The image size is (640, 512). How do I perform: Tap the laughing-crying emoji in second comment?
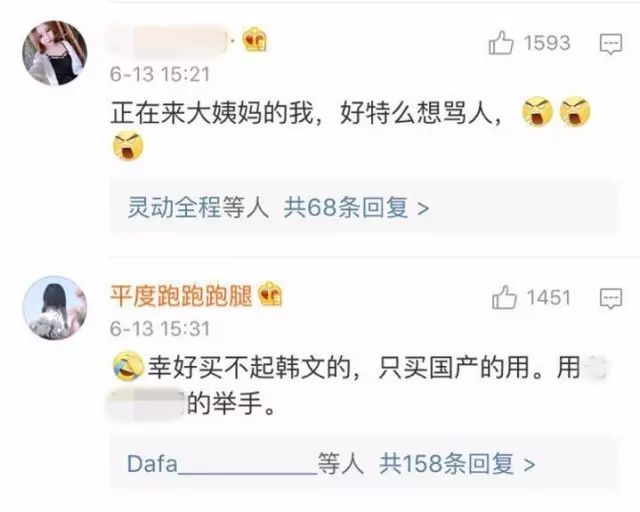[128, 366]
